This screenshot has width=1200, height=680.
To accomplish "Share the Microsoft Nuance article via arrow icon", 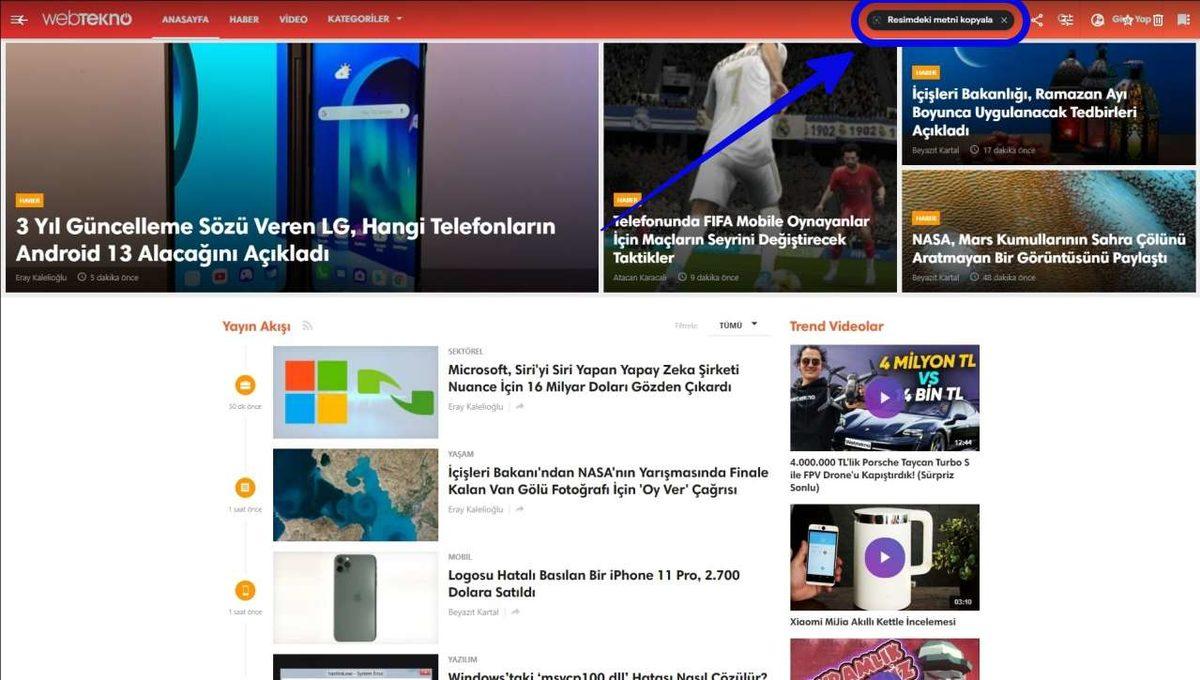I will [520, 407].
